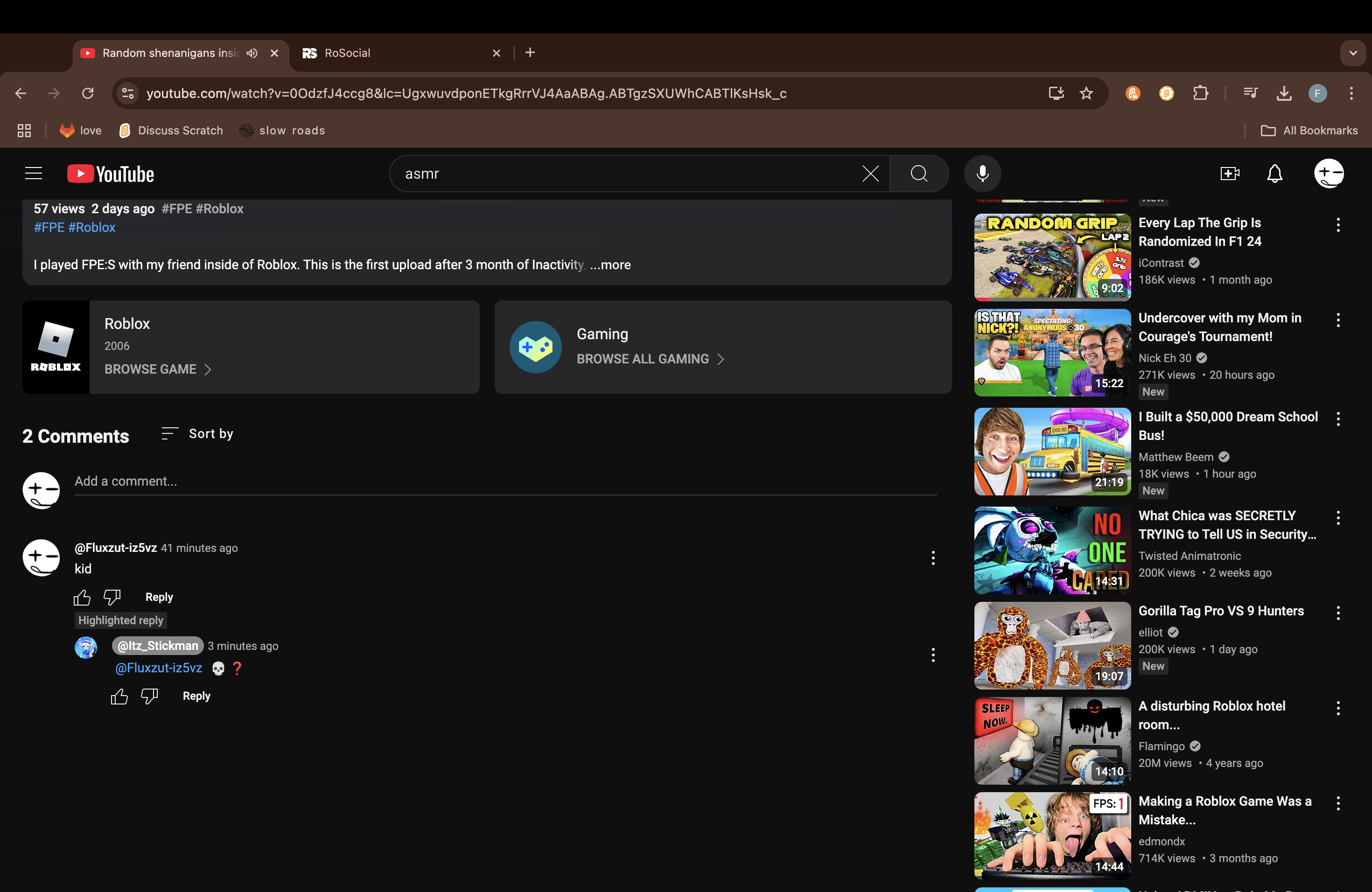The image size is (1372, 892).
Task: Open the Create video icon
Action: 1230,174
